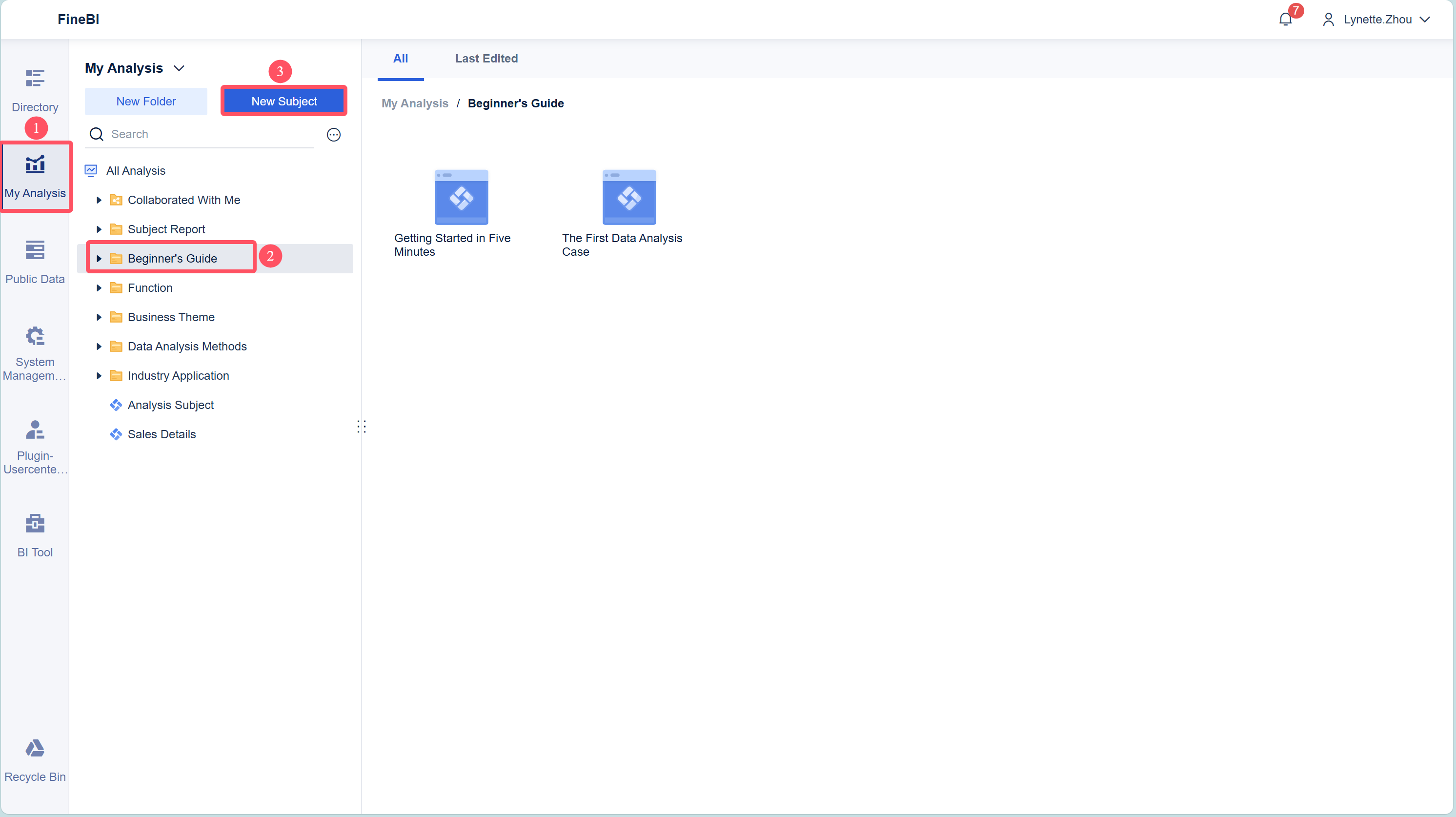Switch to the Last Edited tab
Screen dimensions: 1456x817
pyautogui.click(x=486, y=59)
